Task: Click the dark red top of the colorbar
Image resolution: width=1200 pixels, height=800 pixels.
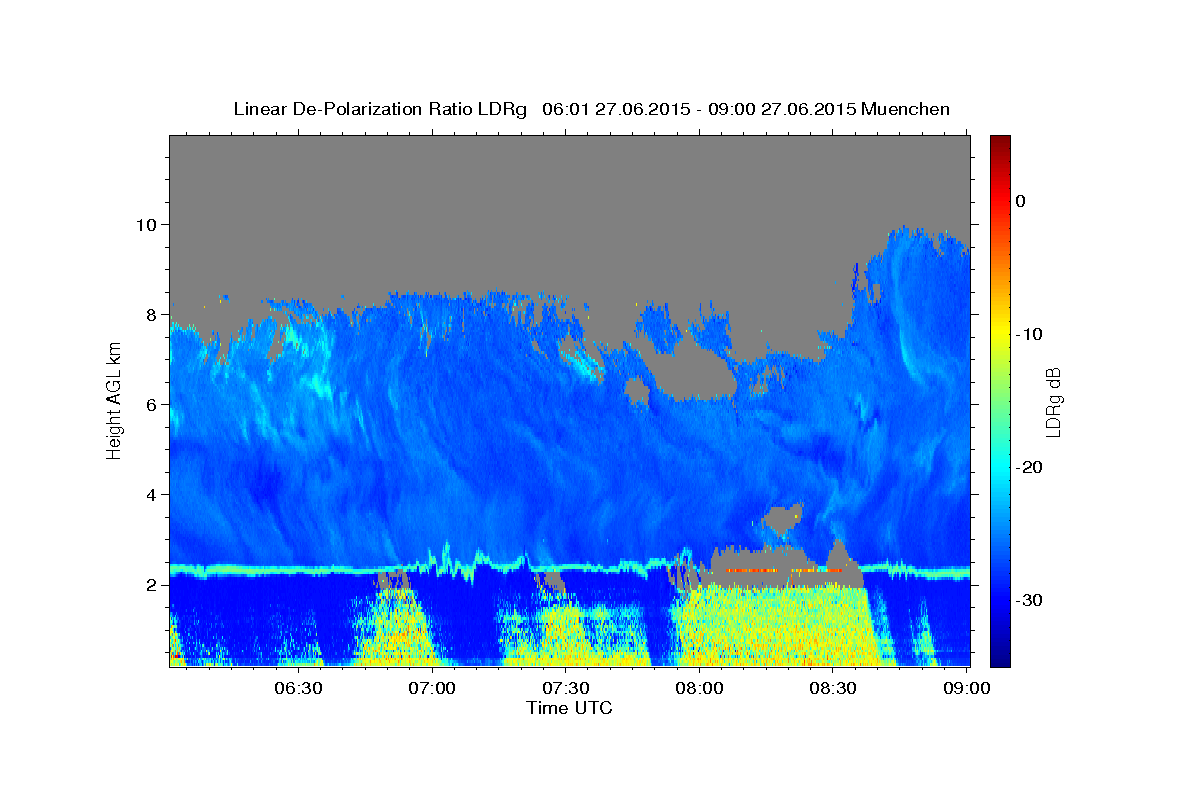Action: click(1000, 143)
